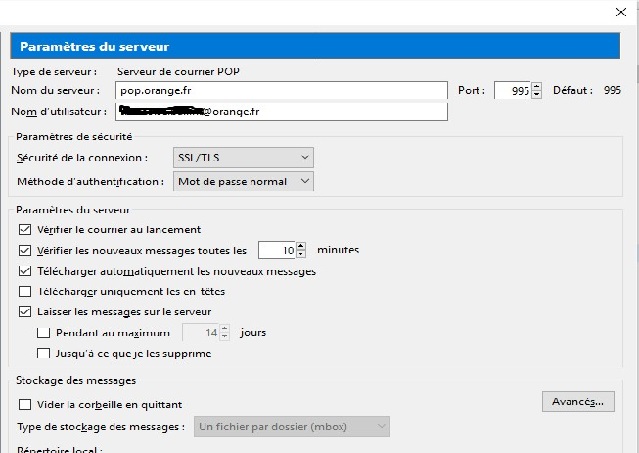Expand the Type de stockage des messages dropdown
Screen dimensions: 639x453
(x=291, y=427)
